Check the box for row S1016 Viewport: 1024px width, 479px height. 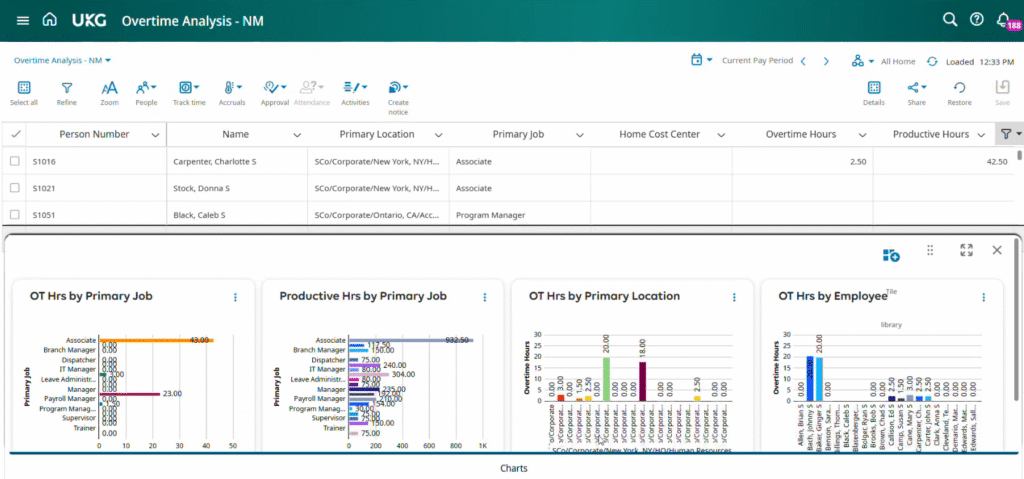(15, 161)
